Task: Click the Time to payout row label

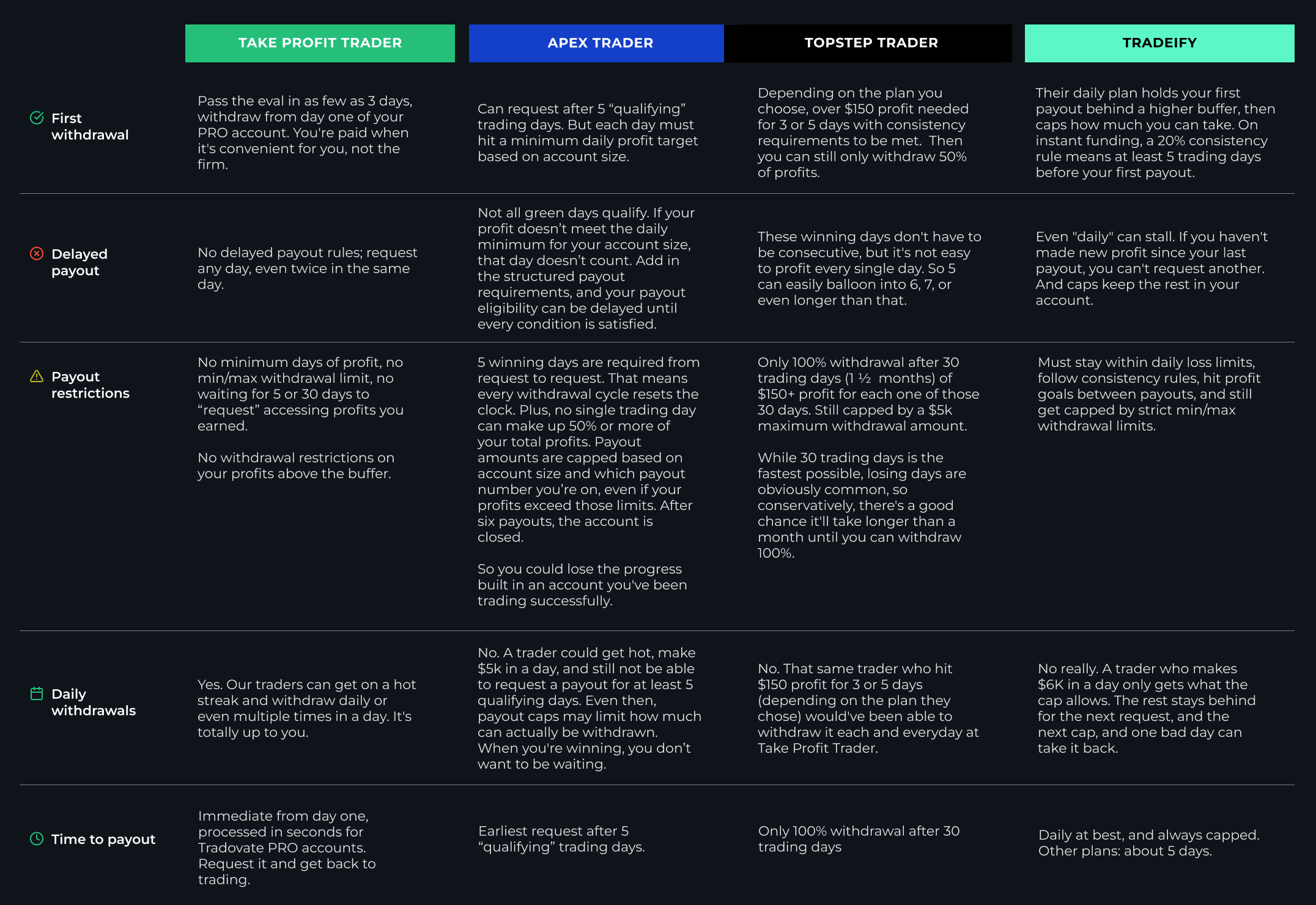Action: [x=103, y=839]
